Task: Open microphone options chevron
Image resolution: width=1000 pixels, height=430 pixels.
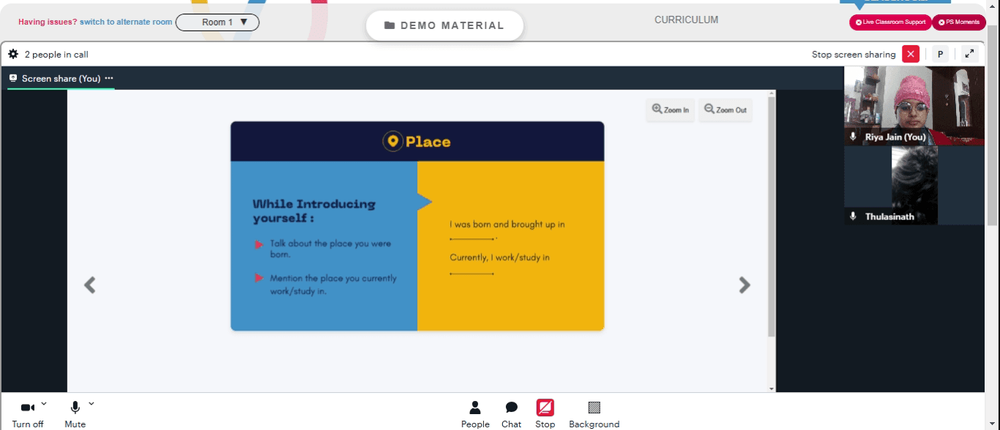Action: pyautogui.click(x=91, y=403)
